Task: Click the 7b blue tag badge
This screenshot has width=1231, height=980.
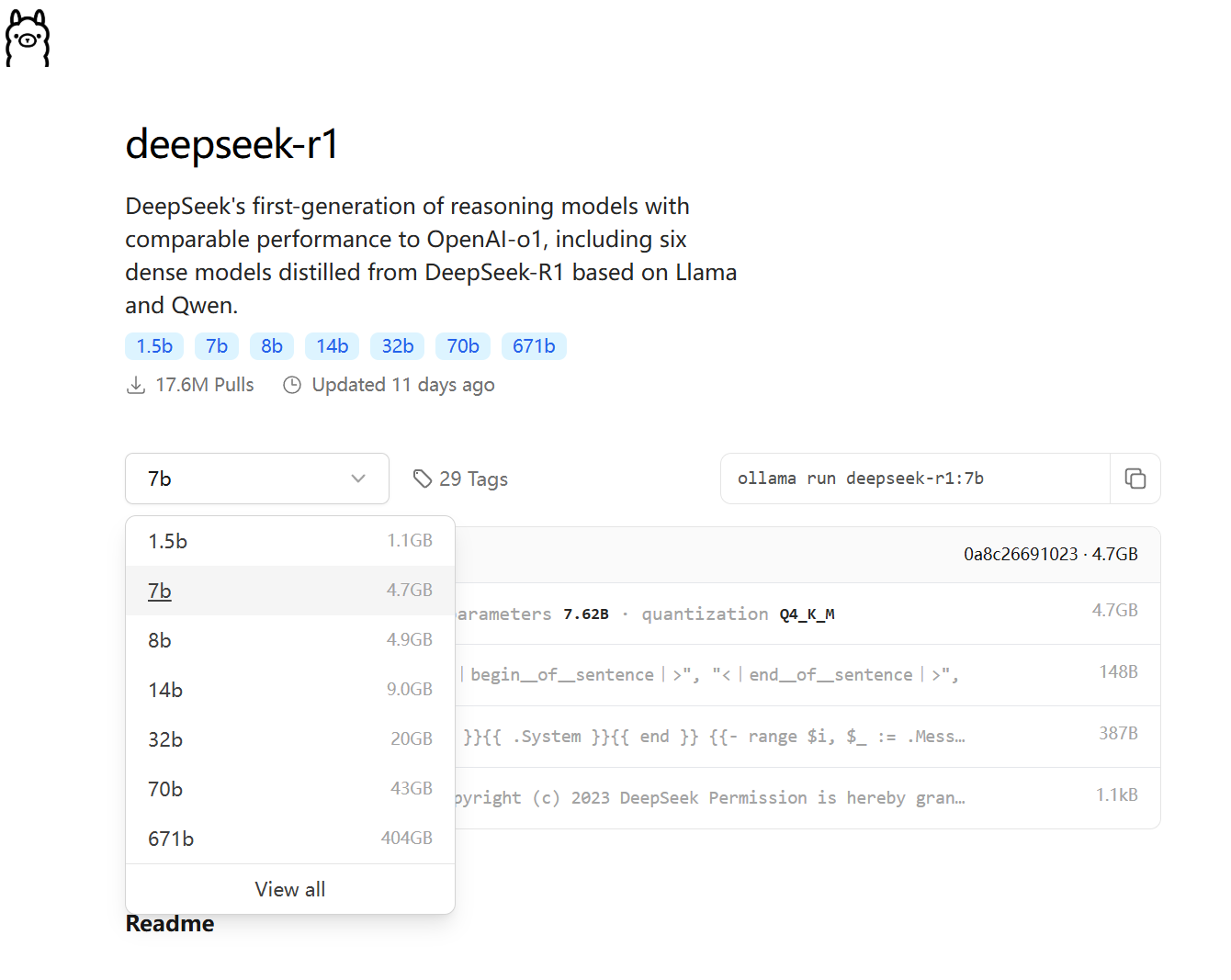Action: coord(217,346)
